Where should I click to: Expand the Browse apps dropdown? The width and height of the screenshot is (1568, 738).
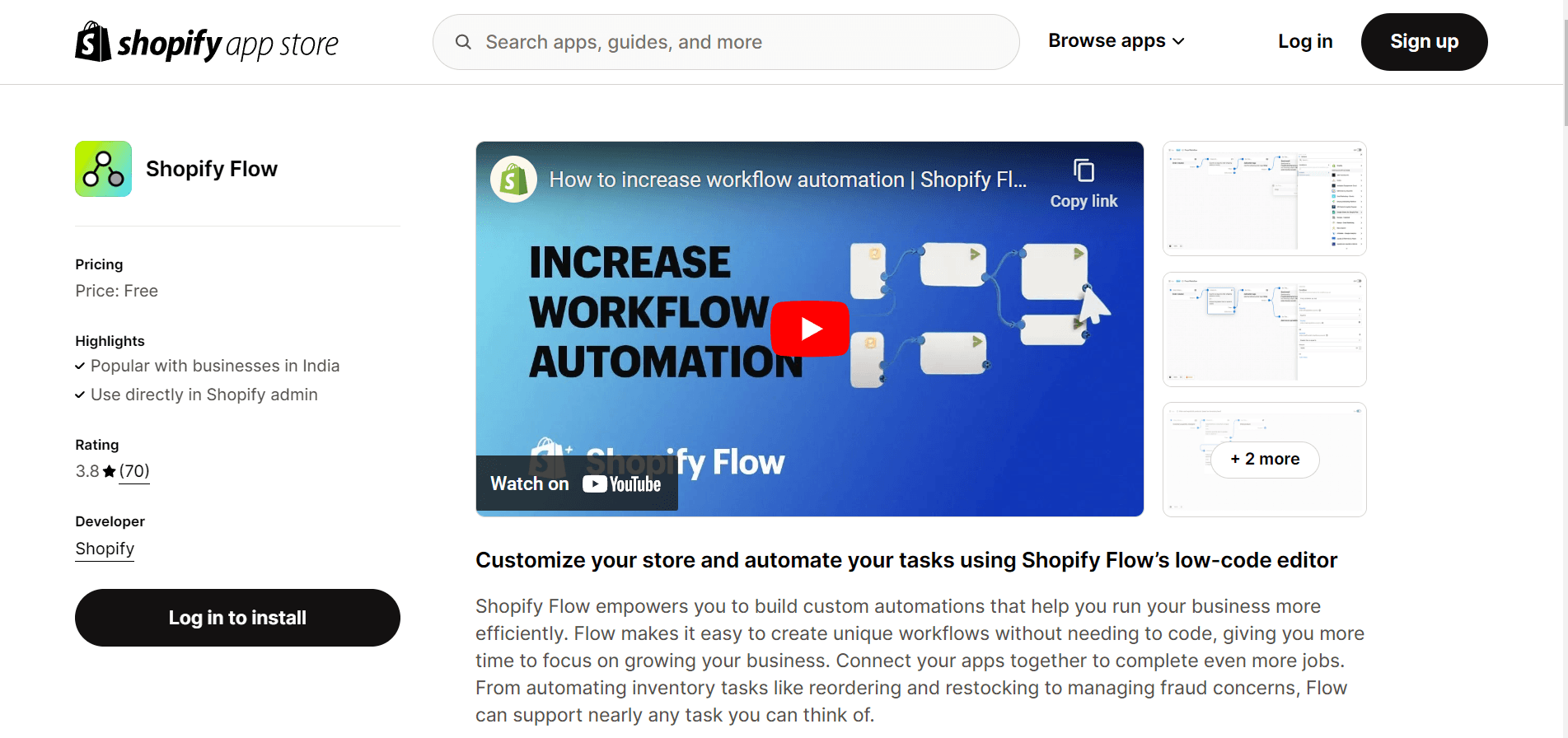1116,41
